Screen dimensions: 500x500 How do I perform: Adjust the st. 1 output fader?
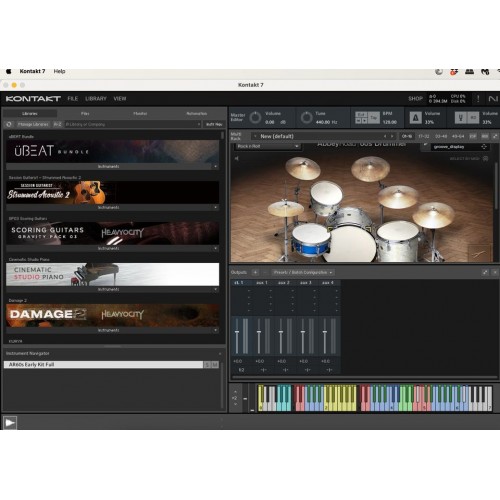[x=237, y=333]
